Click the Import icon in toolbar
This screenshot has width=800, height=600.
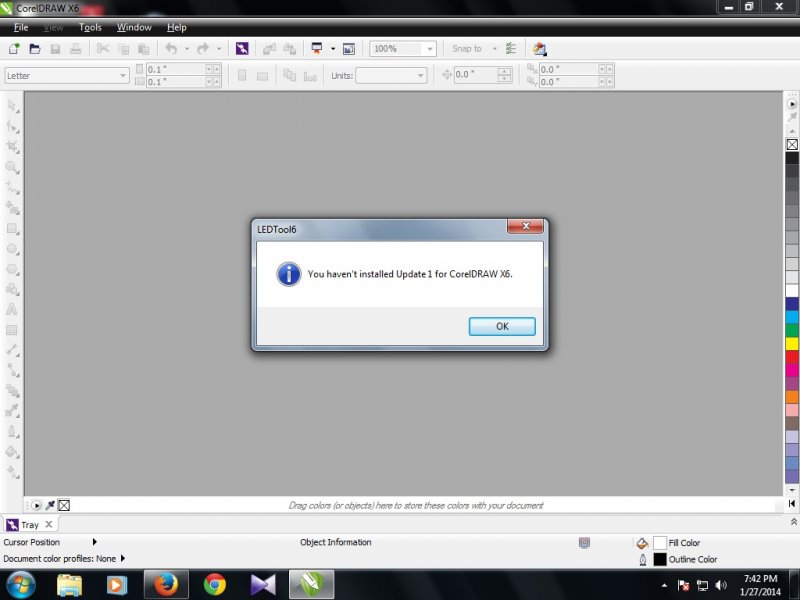pyautogui.click(x=269, y=49)
